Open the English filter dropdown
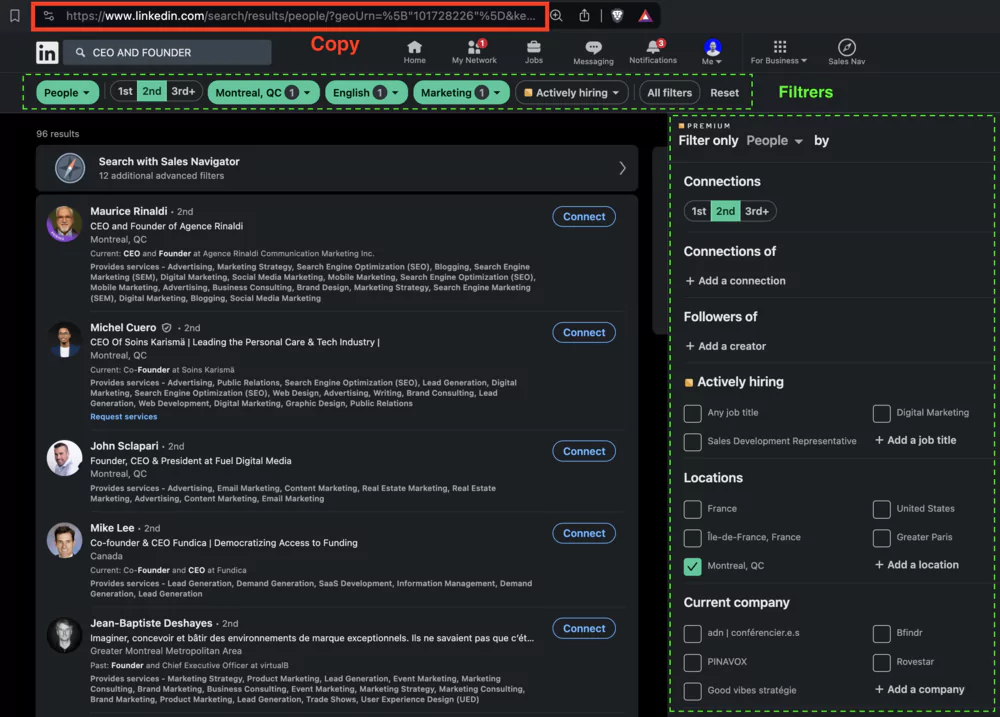Viewport: 1000px width, 717px height. point(366,92)
